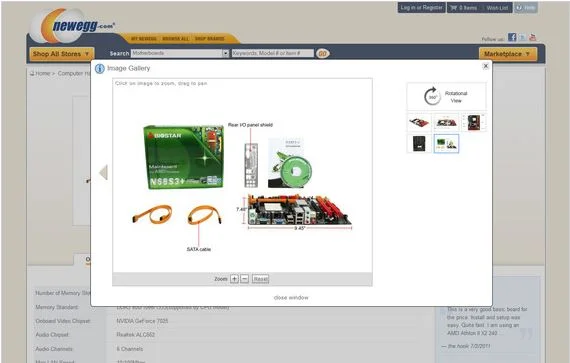Image resolution: width=570 pixels, height=363 pixels.
Task: Select the black box thumbnail
Action: [x=419, y=144]
